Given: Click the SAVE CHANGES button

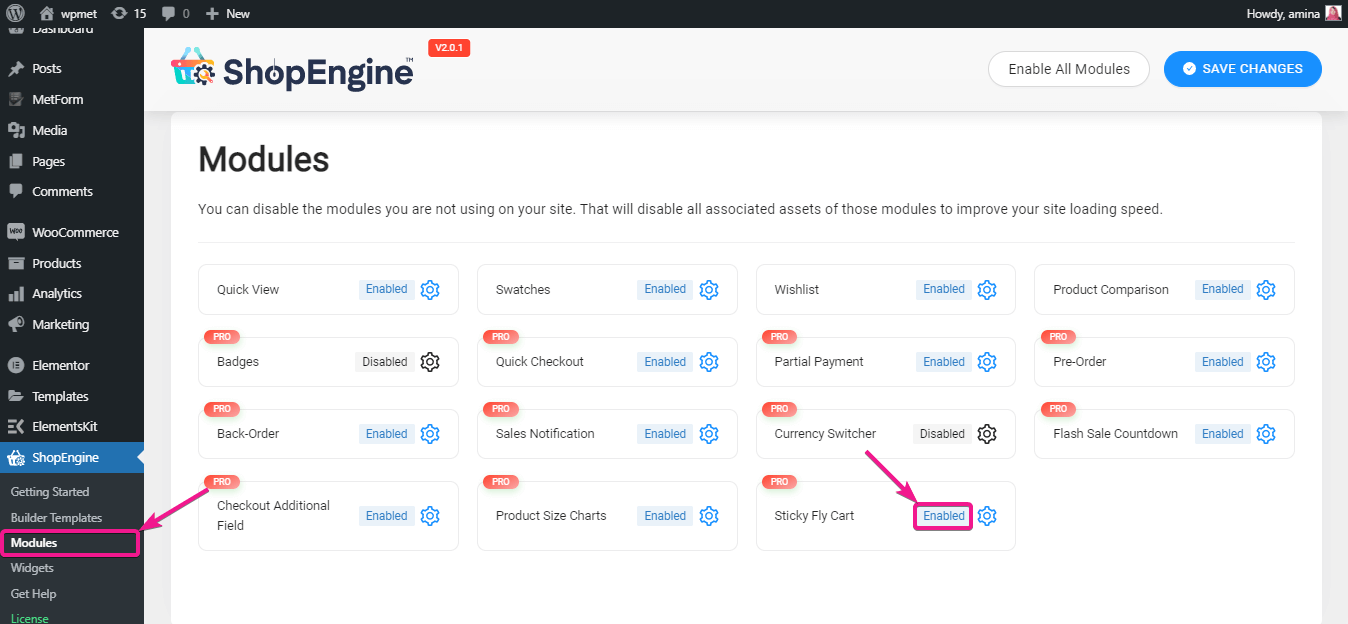Looking at the screenshot, I should 1243,69.
